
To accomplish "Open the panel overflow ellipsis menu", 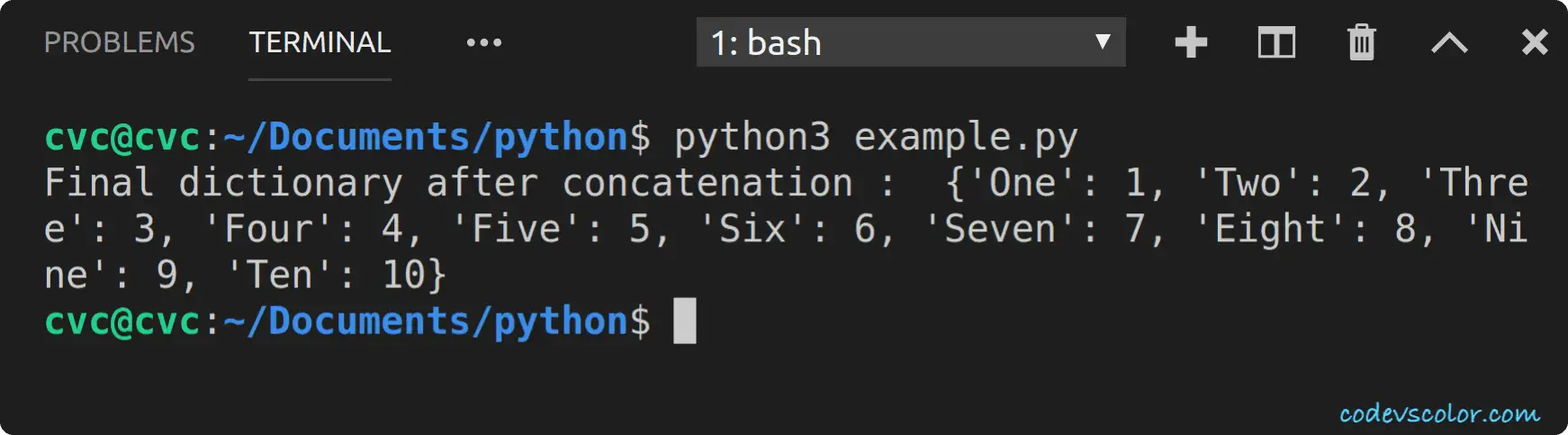I will coord(484,42).
